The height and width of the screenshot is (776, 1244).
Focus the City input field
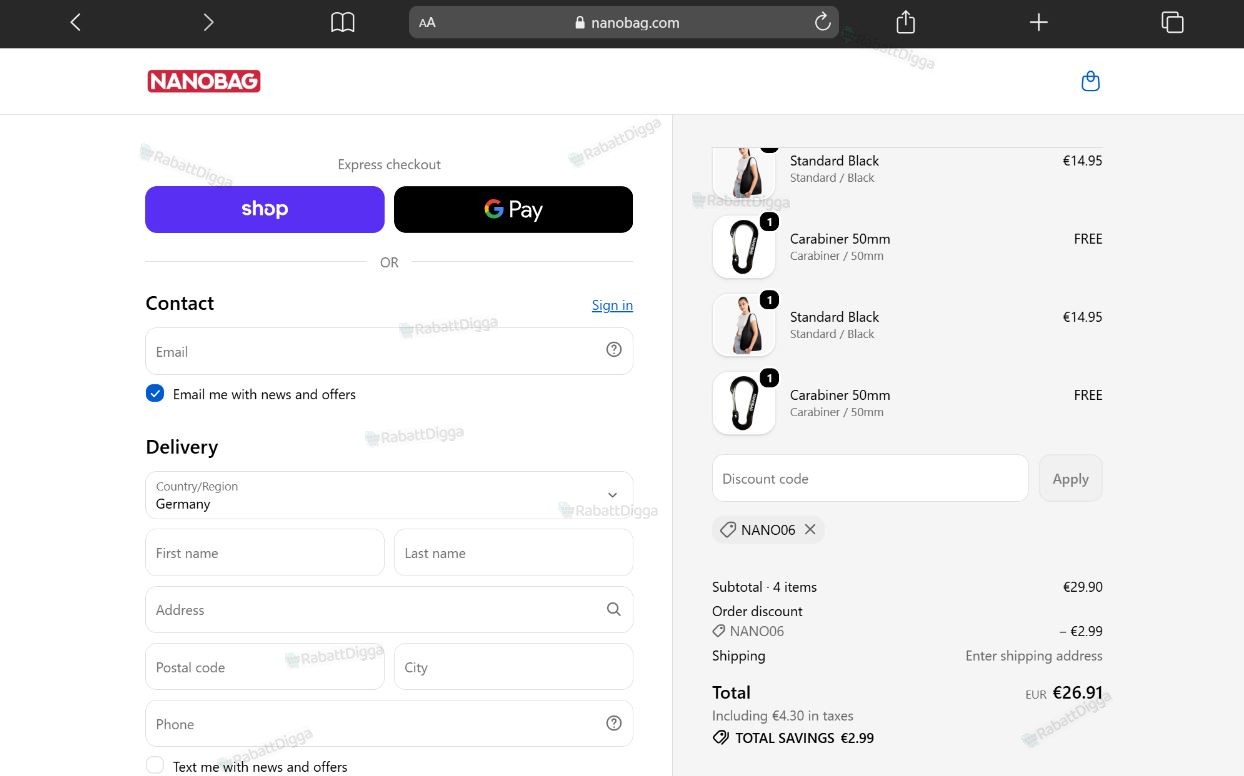513,666
